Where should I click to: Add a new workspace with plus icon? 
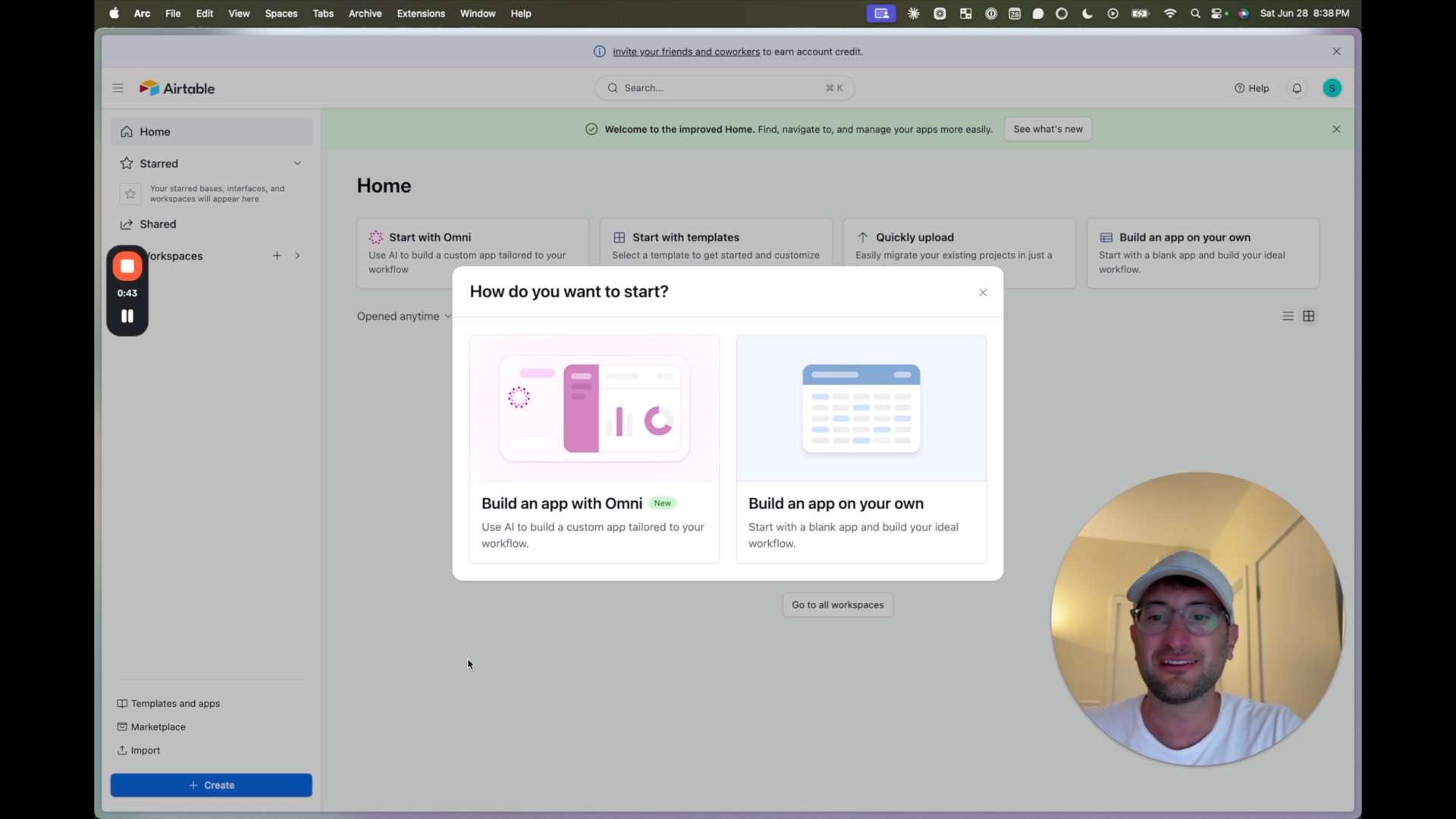277,256
